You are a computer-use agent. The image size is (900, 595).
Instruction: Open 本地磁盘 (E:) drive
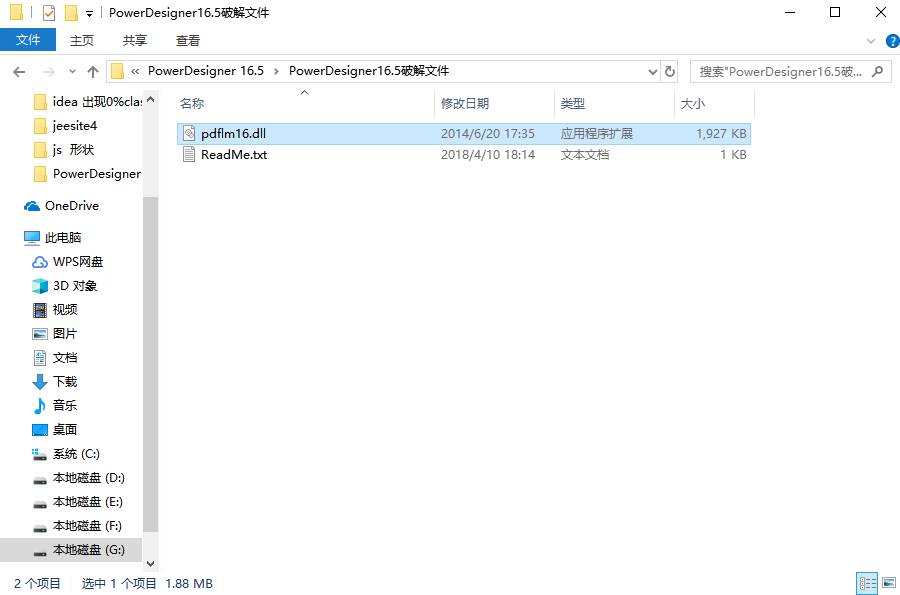(x=77, y=502)
